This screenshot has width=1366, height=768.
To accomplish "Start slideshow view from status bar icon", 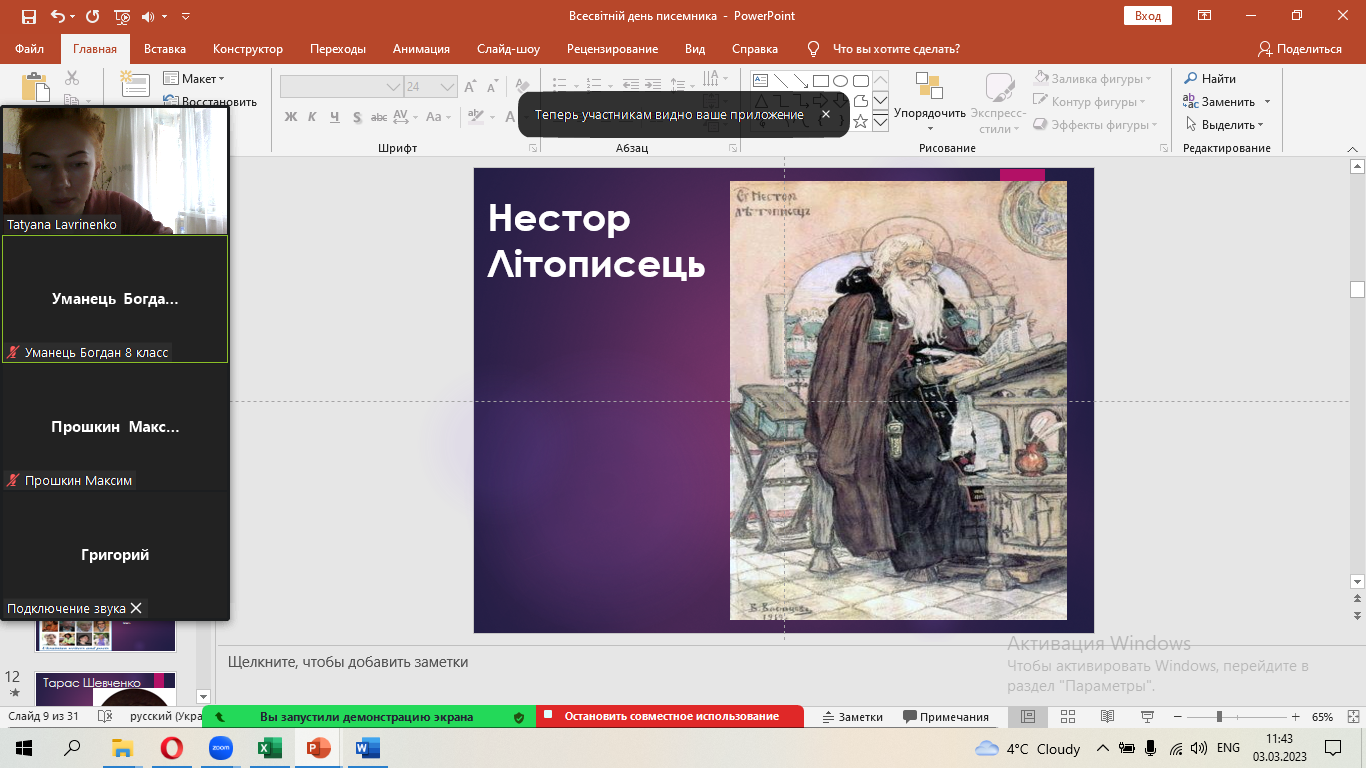I will point(1147,717).
